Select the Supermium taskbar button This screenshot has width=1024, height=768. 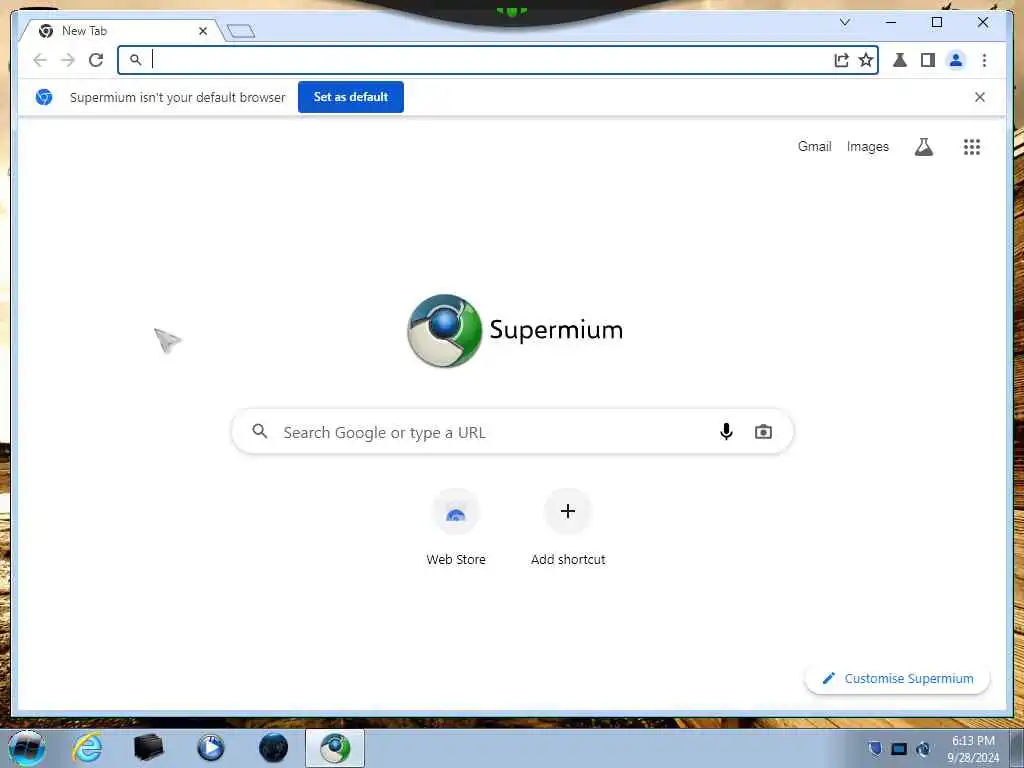tap(335, 748)
